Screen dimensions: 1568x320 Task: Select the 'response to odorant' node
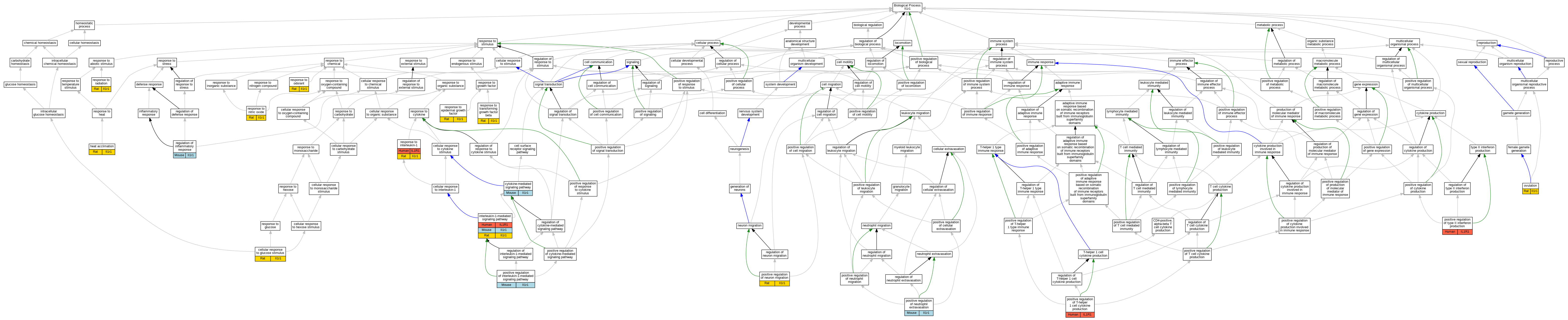click(x=299, y=84)
